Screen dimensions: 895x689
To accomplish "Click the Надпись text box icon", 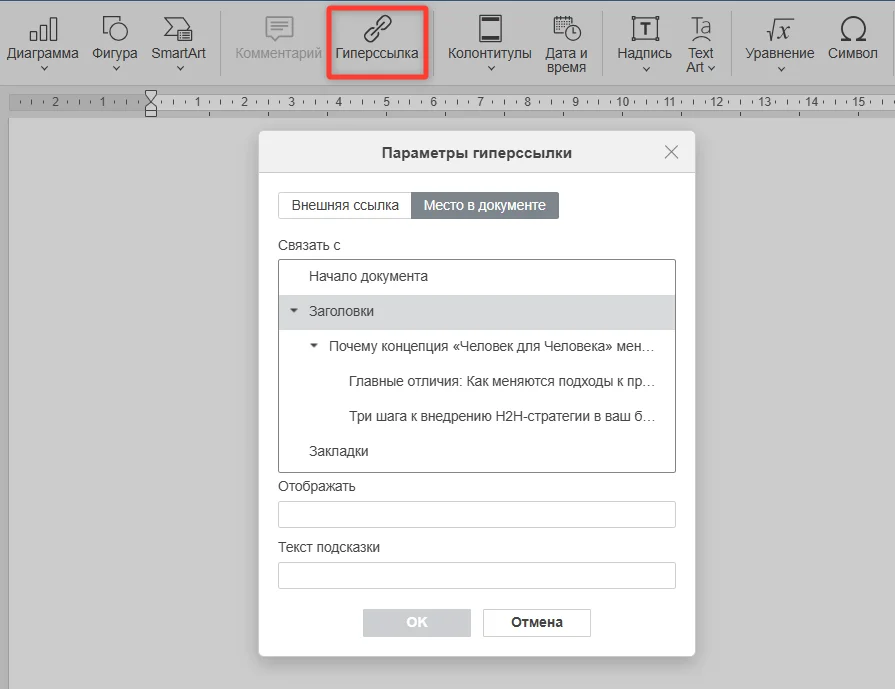I will (x=644, y=29).
